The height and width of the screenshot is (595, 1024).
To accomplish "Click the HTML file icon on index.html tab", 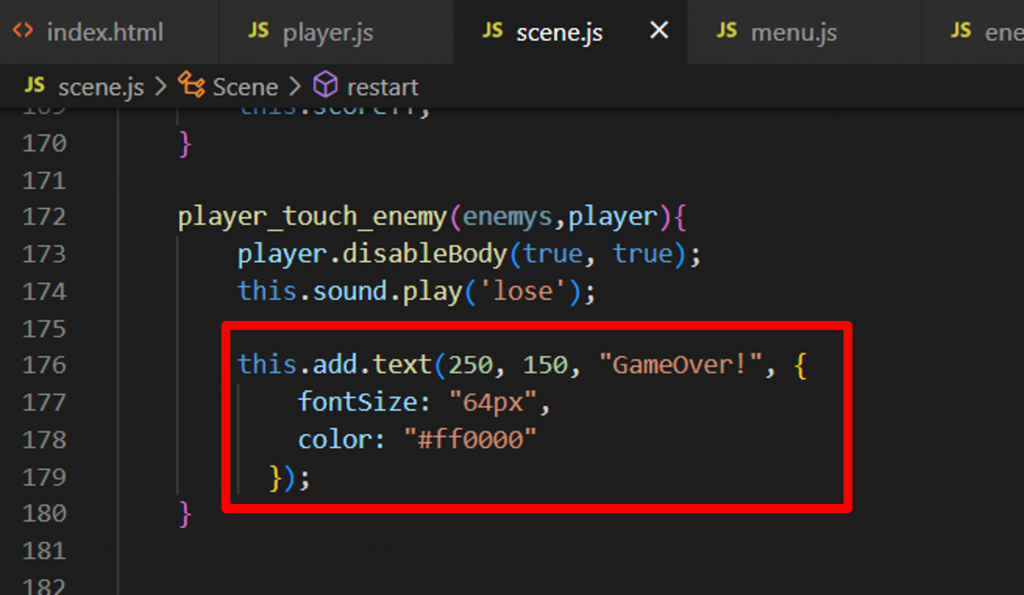I will pos(24,31).
